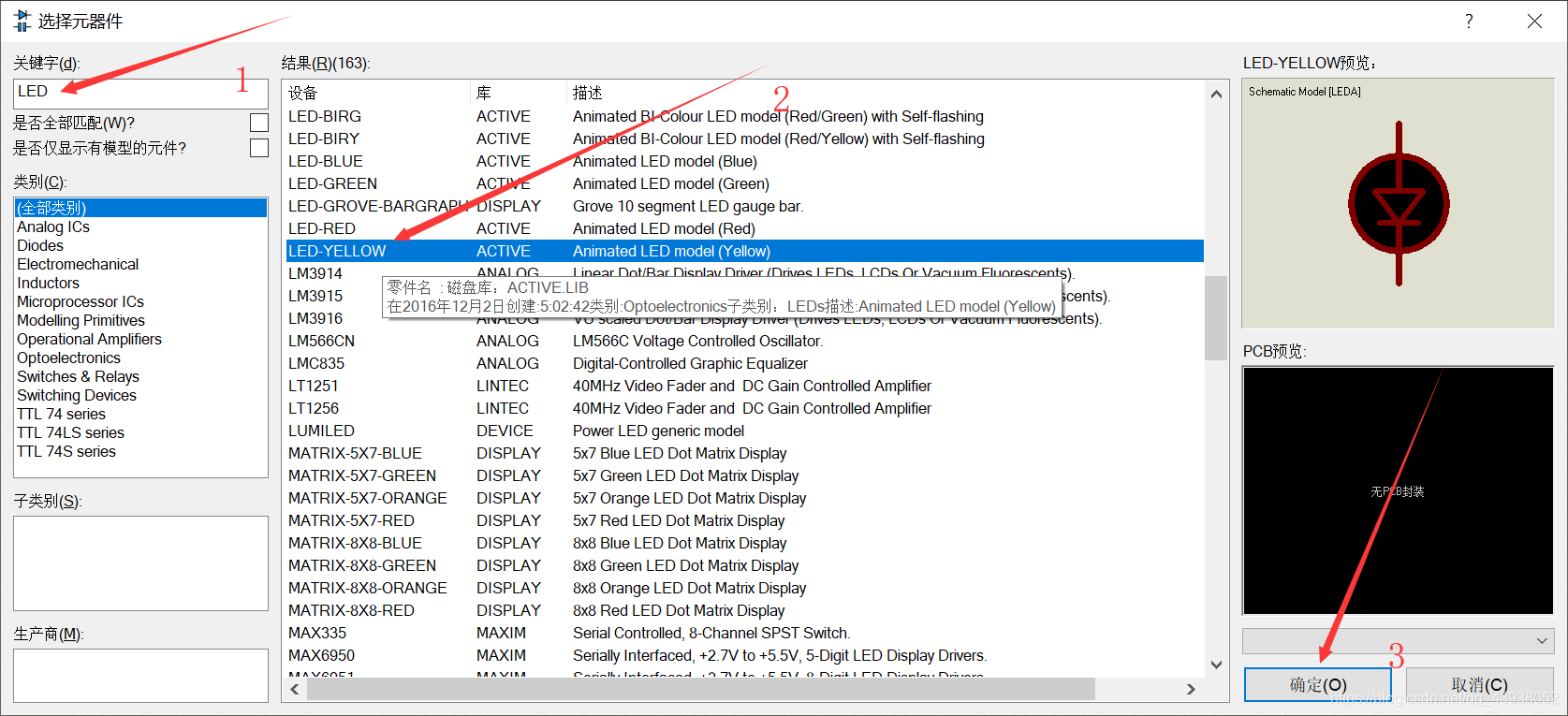Screen dimensions: 1568x716
Task: Open the PCB package dropdown
Action: 1399,641
